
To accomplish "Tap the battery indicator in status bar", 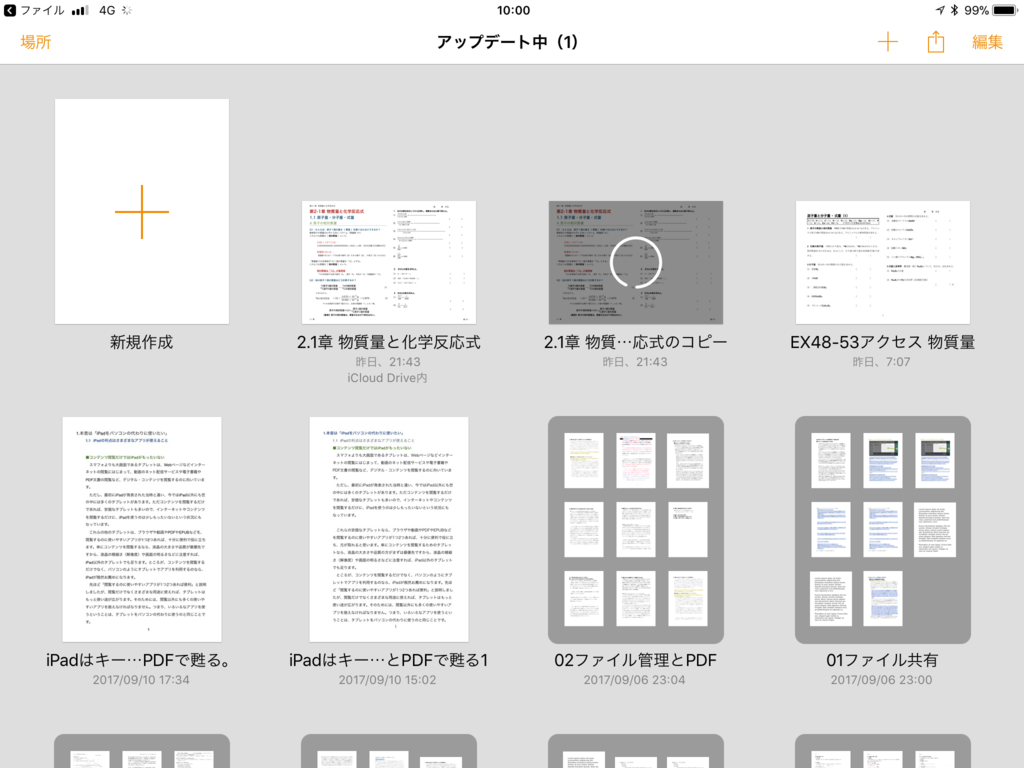I will click(1005, 10).
